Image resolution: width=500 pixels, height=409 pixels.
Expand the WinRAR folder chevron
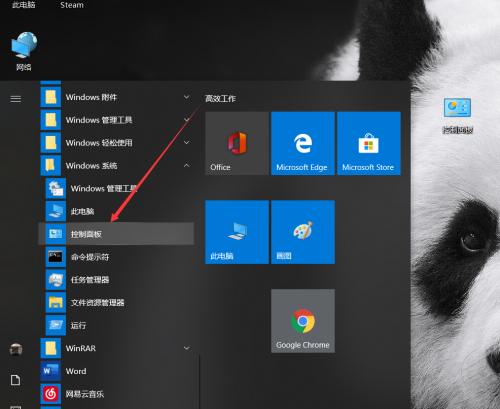click(187, 348)
